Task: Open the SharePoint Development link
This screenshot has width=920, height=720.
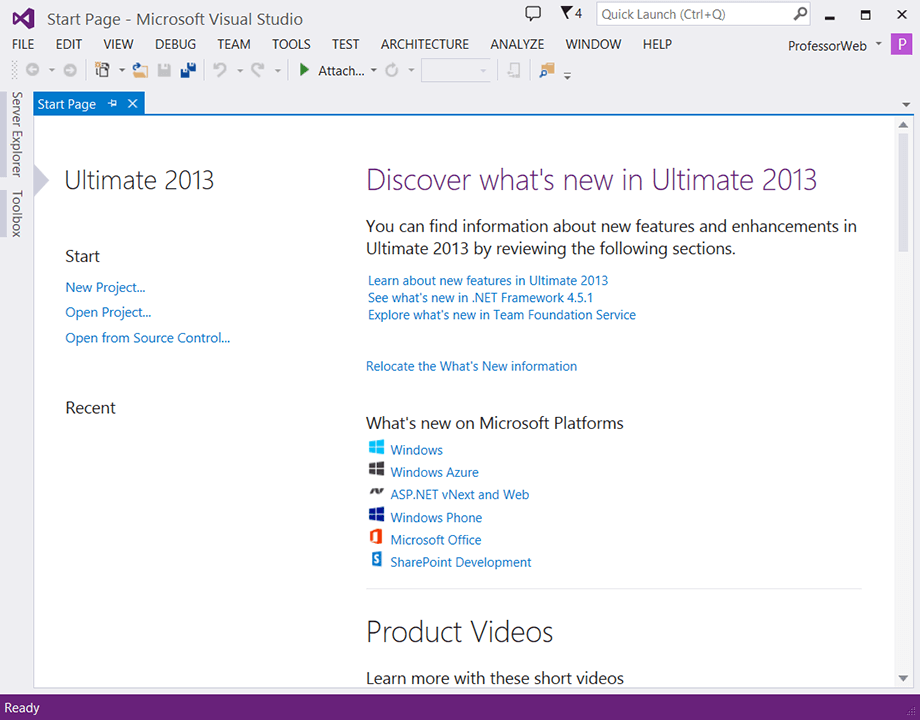Action: 461,562
